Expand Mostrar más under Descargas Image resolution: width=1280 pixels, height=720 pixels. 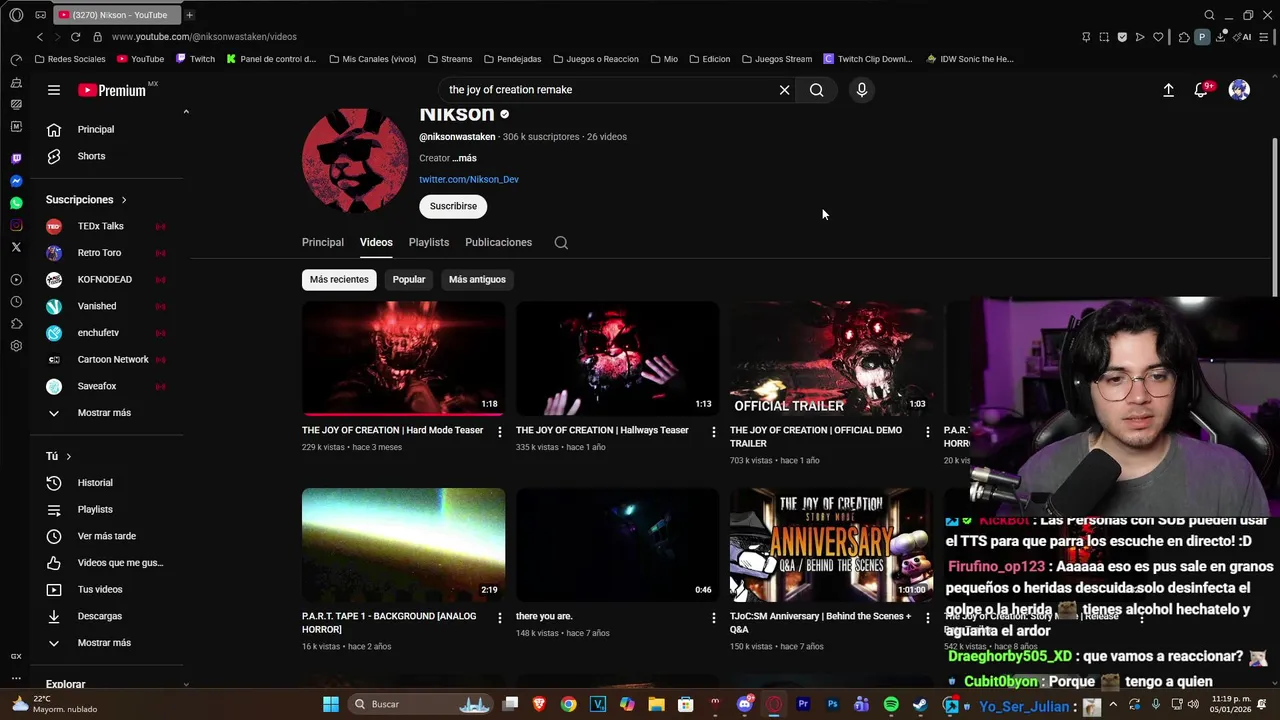pyautogui.click(x=107, y=643)
